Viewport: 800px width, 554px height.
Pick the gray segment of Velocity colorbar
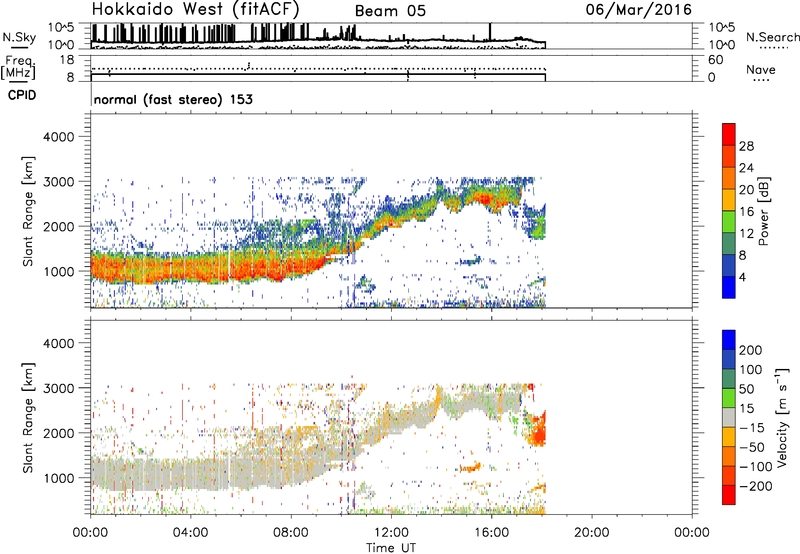point(729,417)
